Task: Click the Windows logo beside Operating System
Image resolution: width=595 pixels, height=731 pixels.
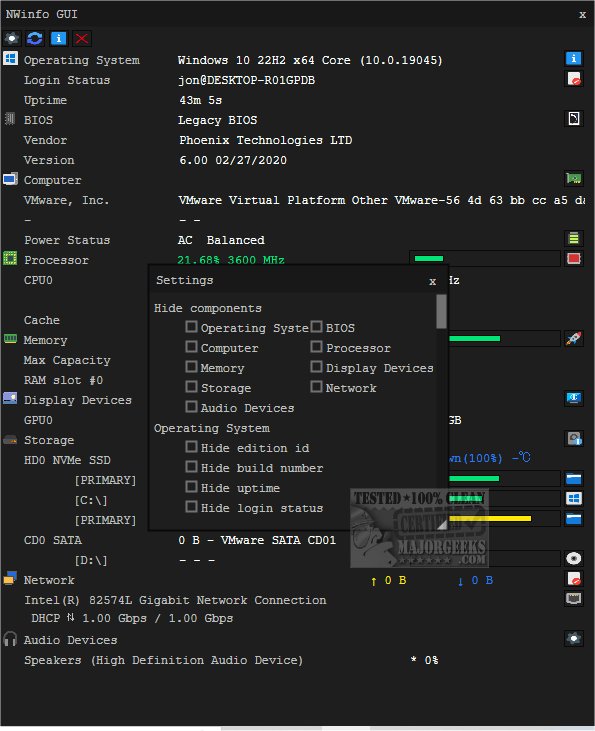Action: click(x=10, y=59)
